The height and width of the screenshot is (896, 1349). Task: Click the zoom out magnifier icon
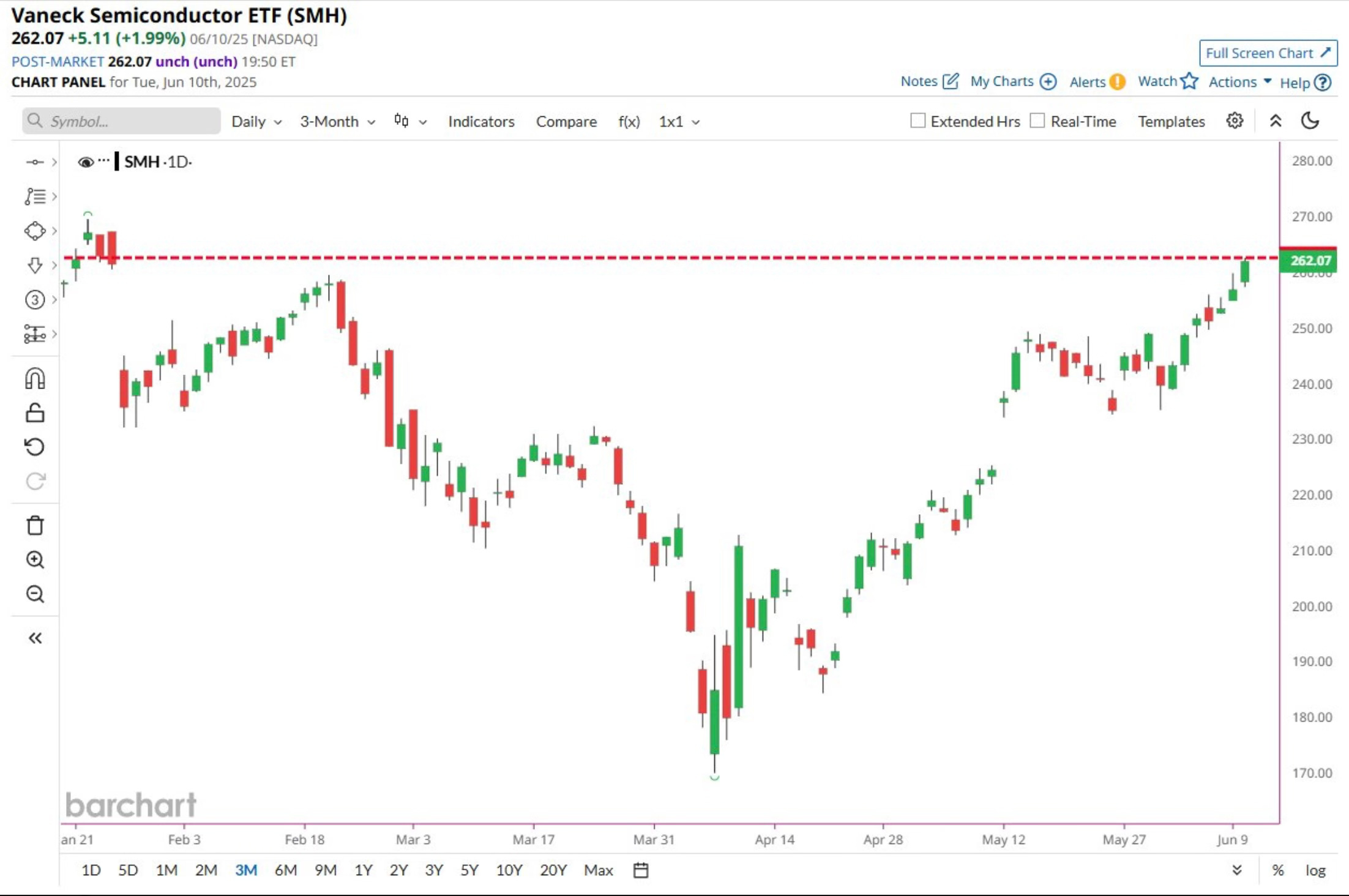tap(35, 594)
